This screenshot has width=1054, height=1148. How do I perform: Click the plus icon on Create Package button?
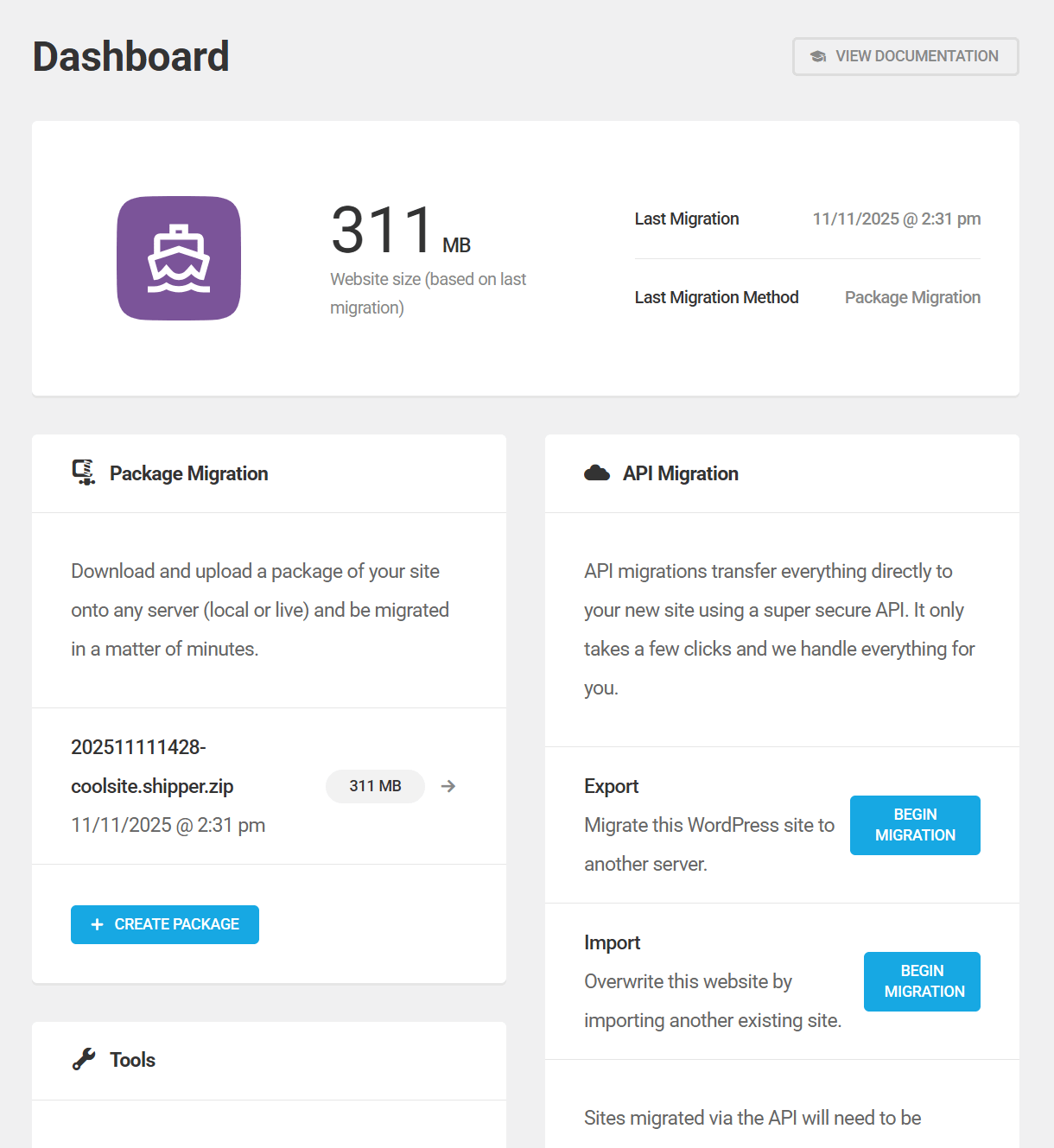click(x=97, y=924)
